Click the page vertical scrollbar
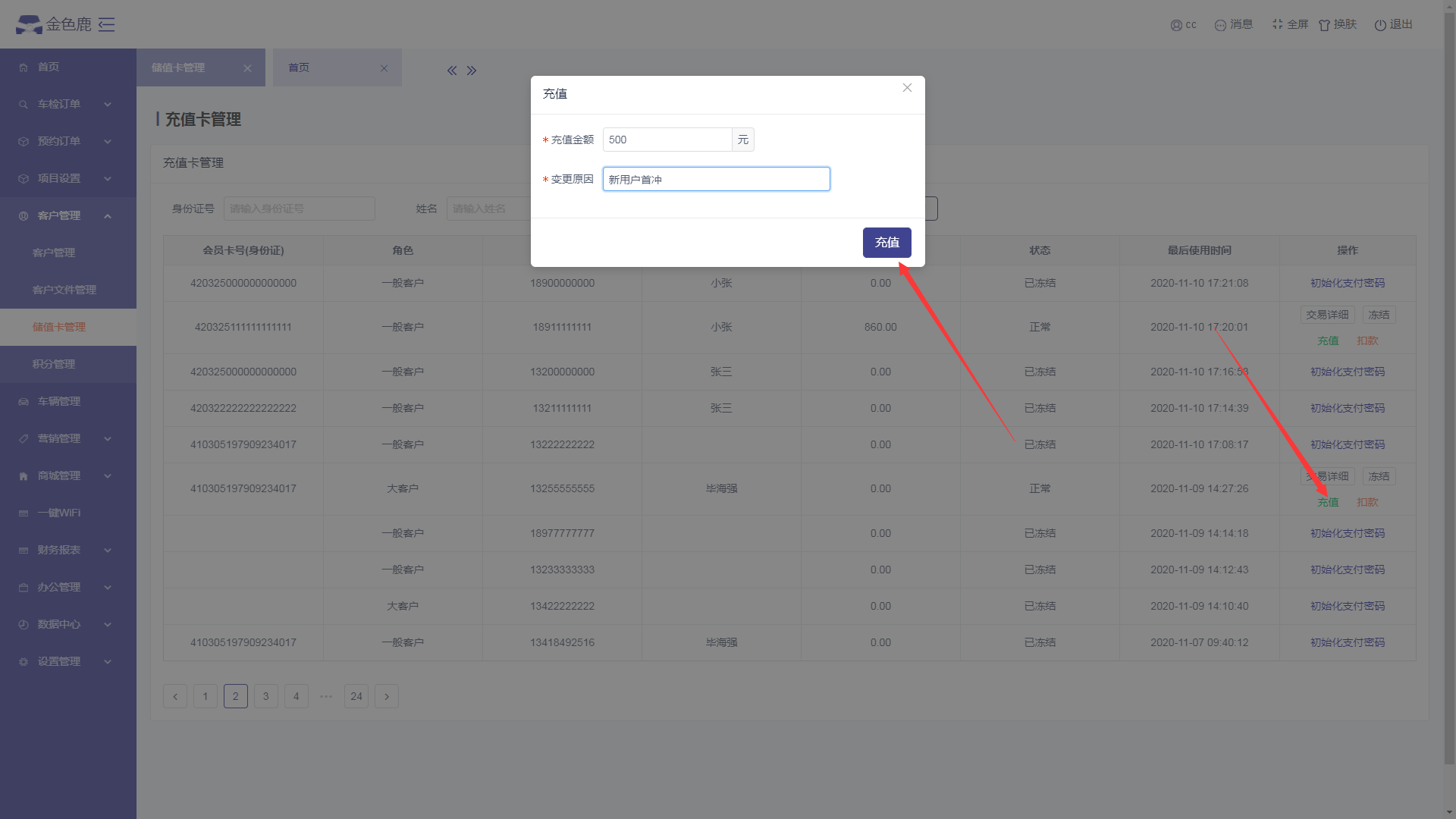The width and height of the screenshot is (1456, 819). coord(1449,387)
